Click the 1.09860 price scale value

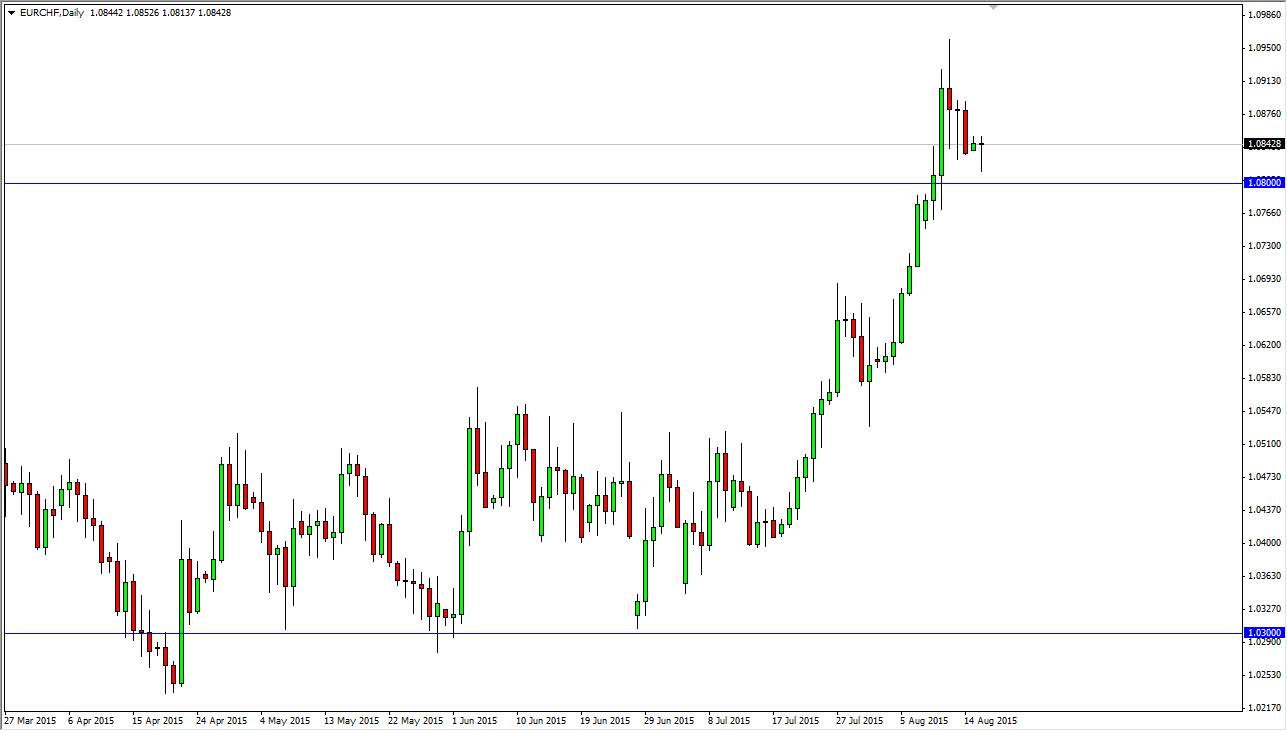(x=1264, y=15)
